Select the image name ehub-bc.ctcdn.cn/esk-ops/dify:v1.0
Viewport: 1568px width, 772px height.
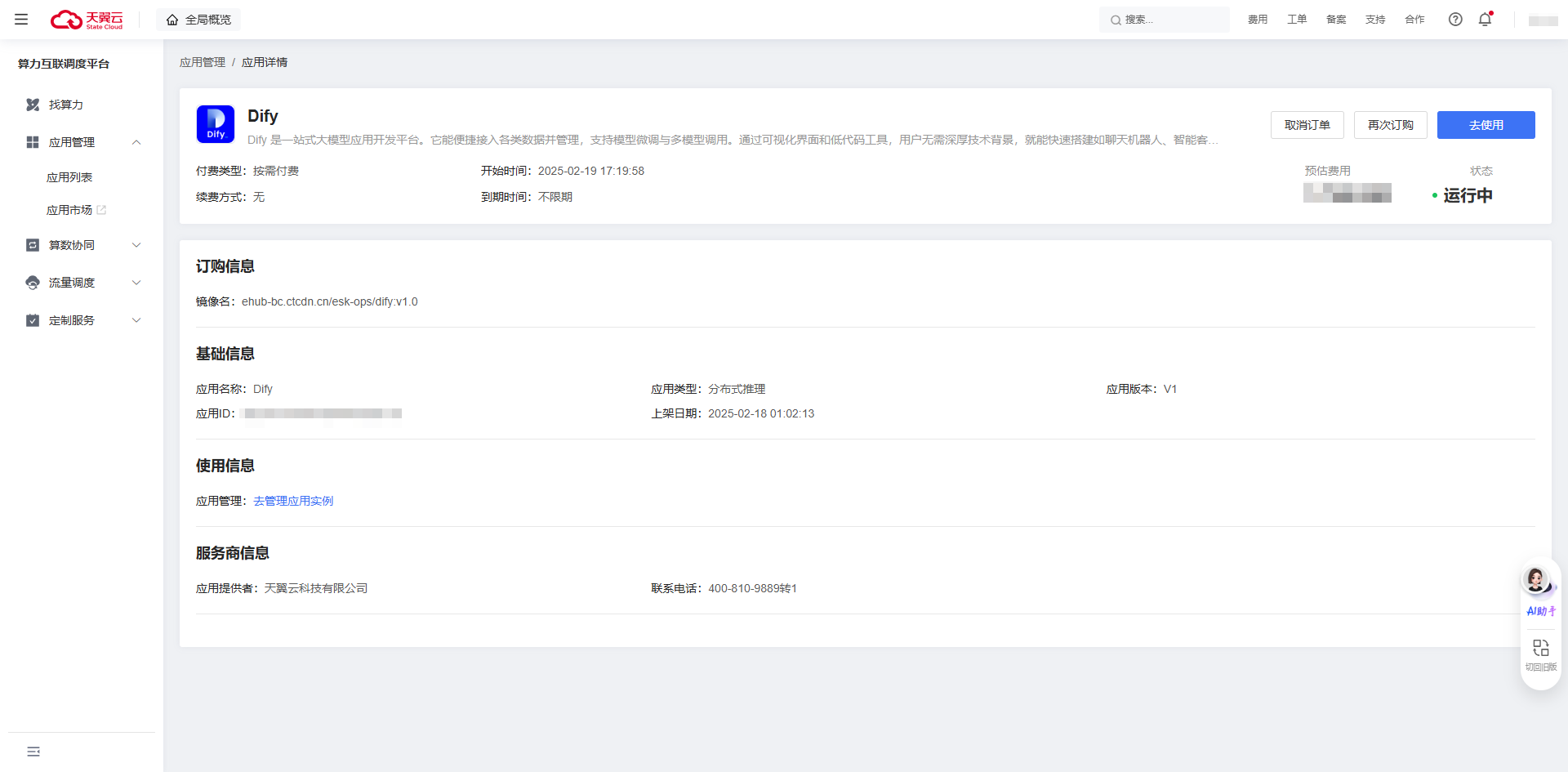tap(330, 301)
